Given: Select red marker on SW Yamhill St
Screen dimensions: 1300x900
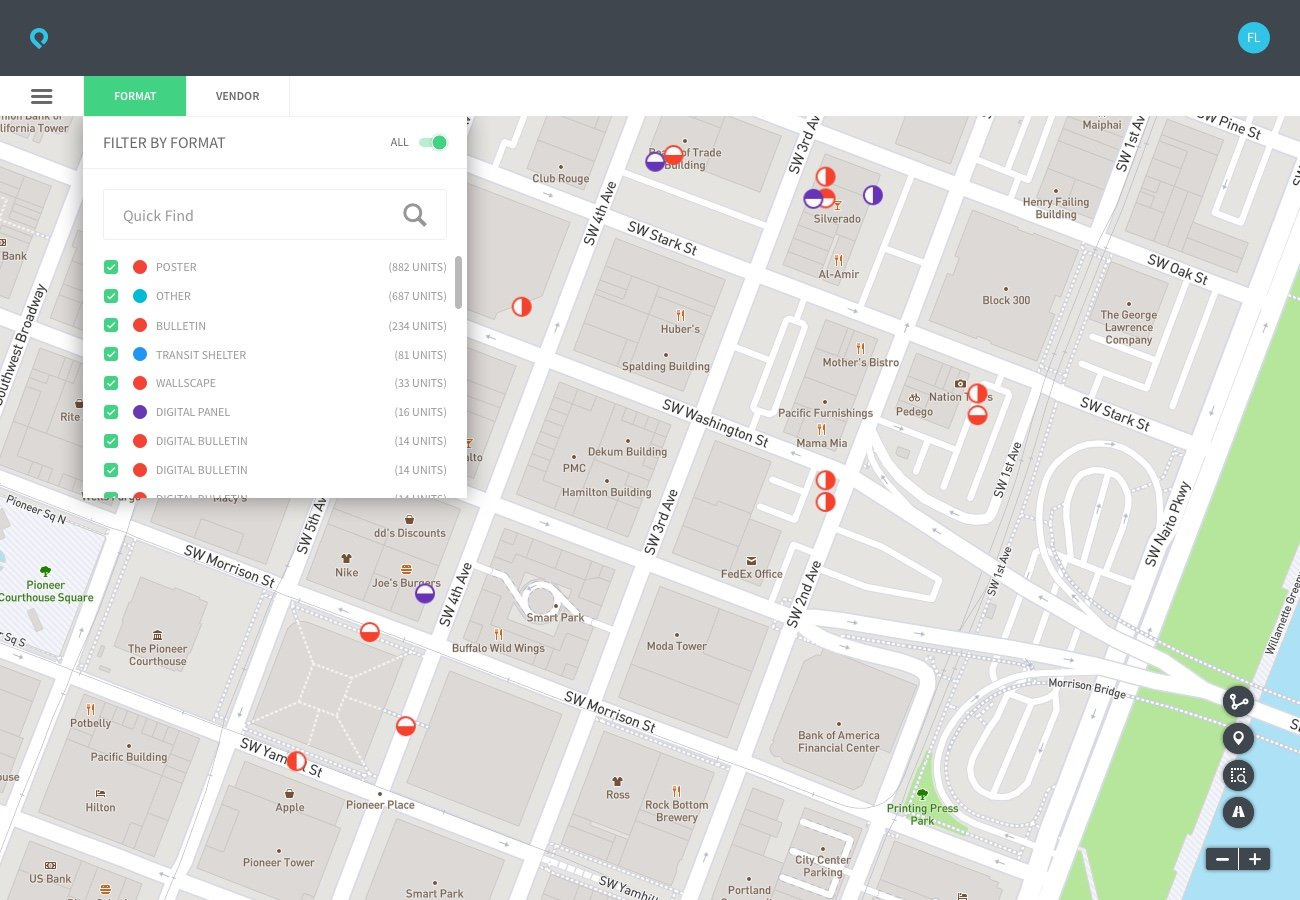Looking at the screenshot, I should [296, 761].
